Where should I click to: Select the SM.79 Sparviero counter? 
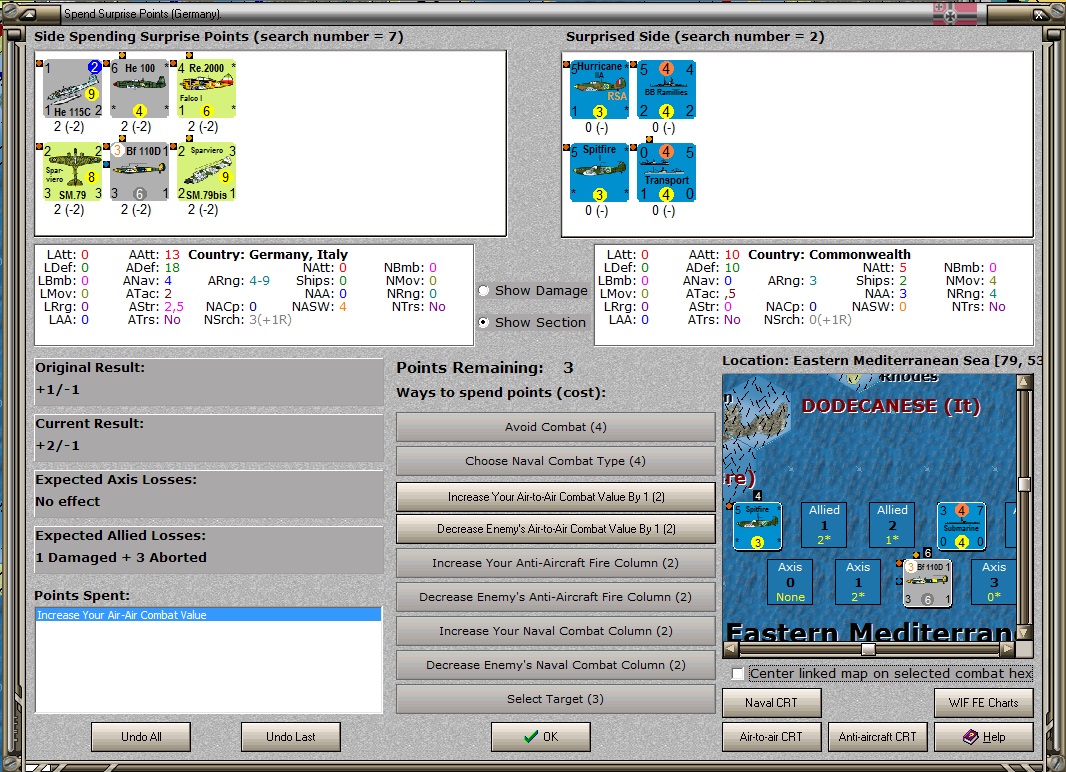coord(73,172)
